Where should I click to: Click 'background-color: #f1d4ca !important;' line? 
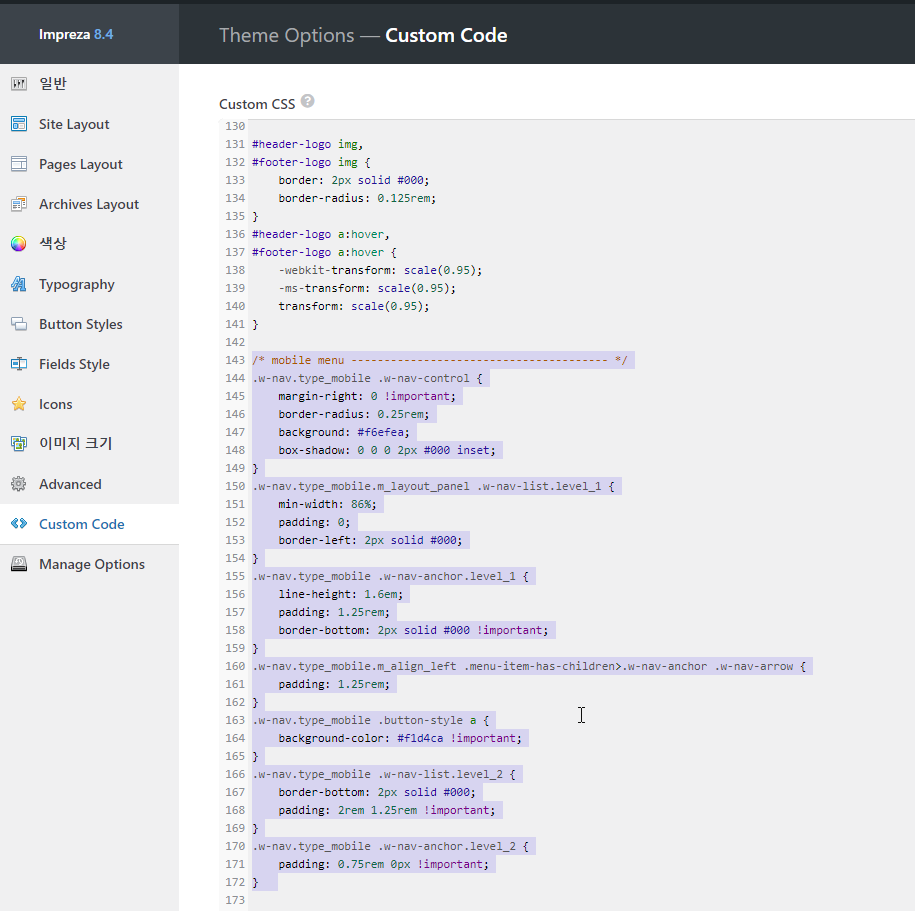(x=400, y=738)
